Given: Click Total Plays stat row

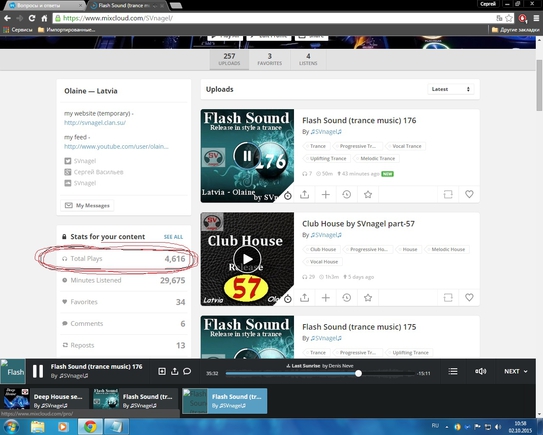Looking at the screenshot, I should coord(124,259).
